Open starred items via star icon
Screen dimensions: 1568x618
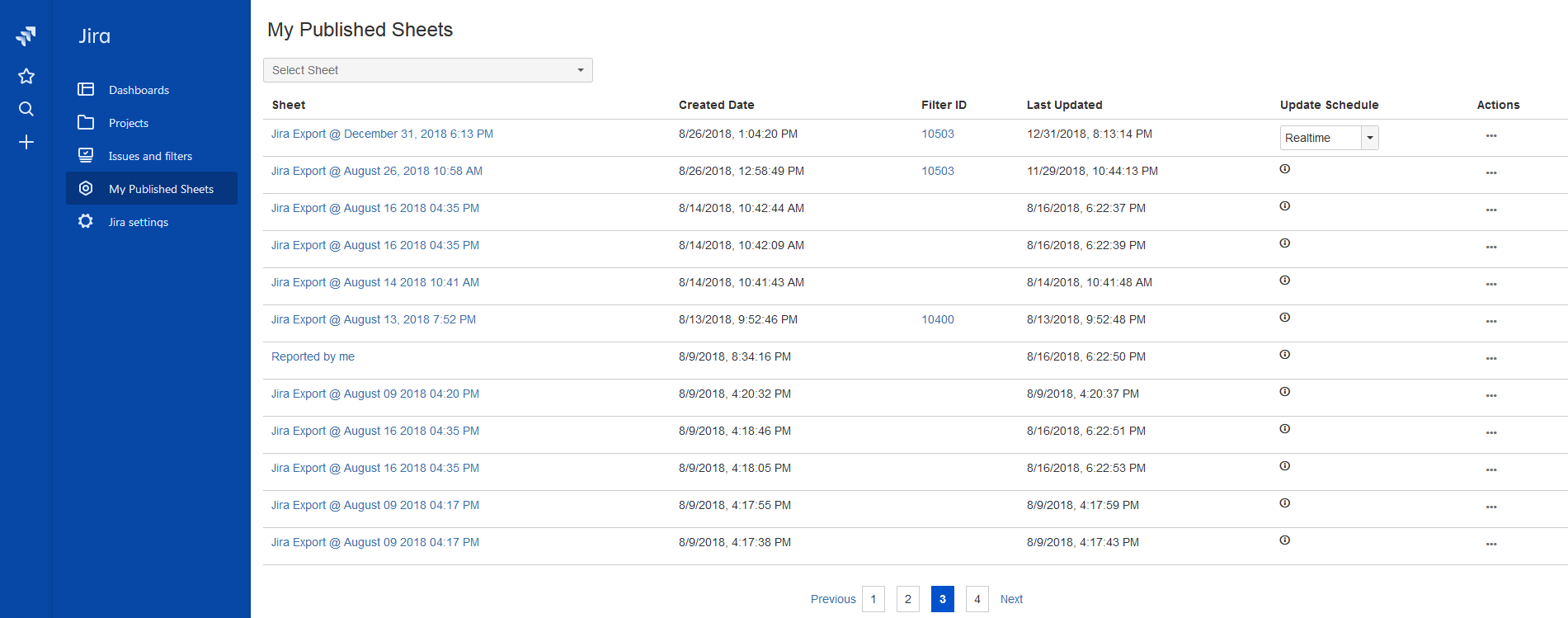pyautogui.click(x=26, y=76)
